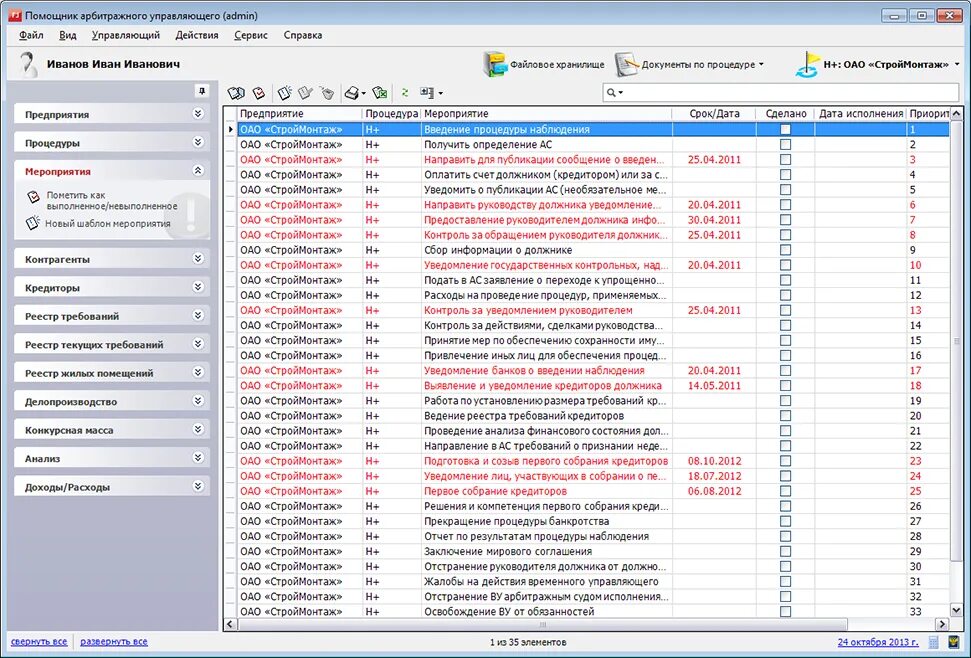Expand the Процедуры sidebar section
Screen dimensions: 971x658
pyautogui.click(x=198, y=142)
